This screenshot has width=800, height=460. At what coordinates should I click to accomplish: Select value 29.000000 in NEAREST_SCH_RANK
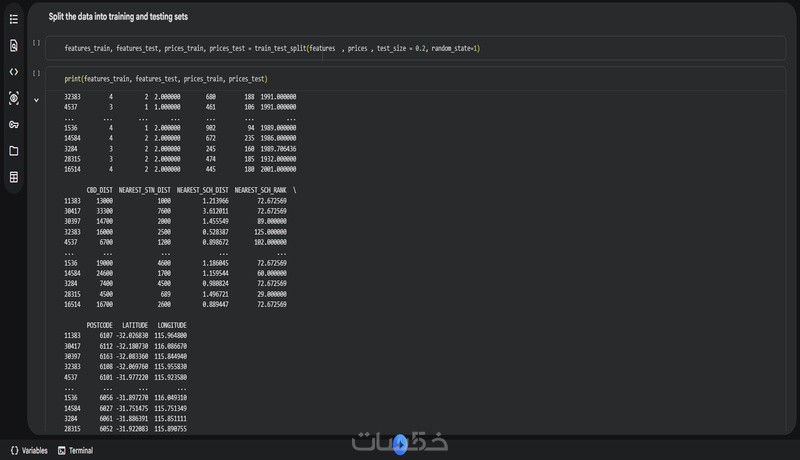click(272, 294)
